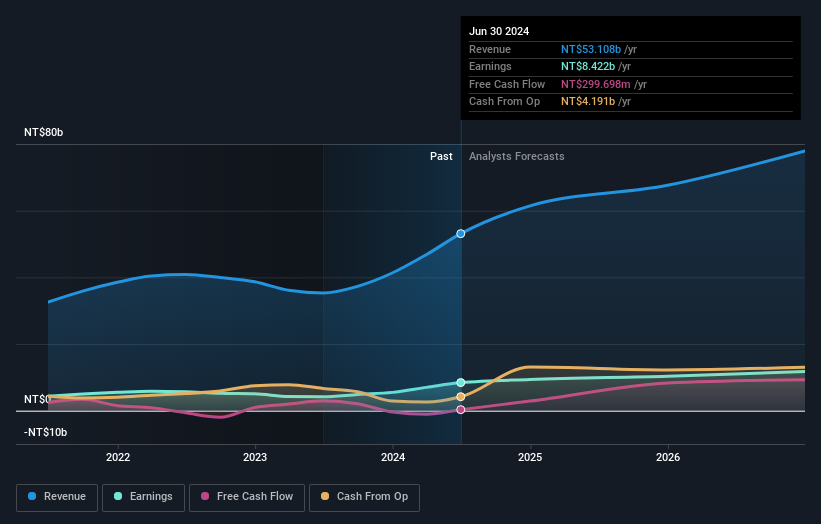Click the orange Cash From Op legend dot
The width and height of the screenshot is (821, 524).
pos(325,496)
